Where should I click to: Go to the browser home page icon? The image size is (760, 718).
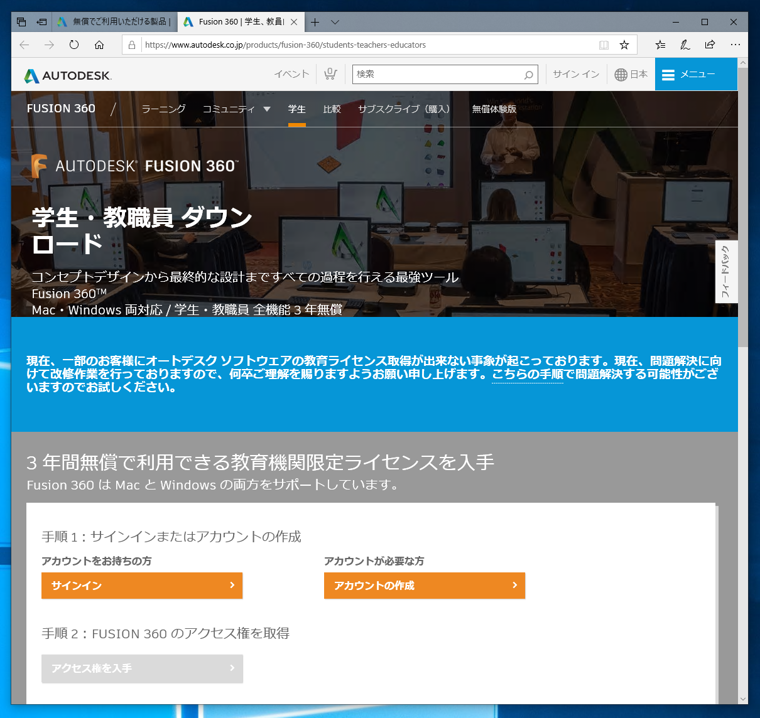pyautogui.click(x=99, y=45)
